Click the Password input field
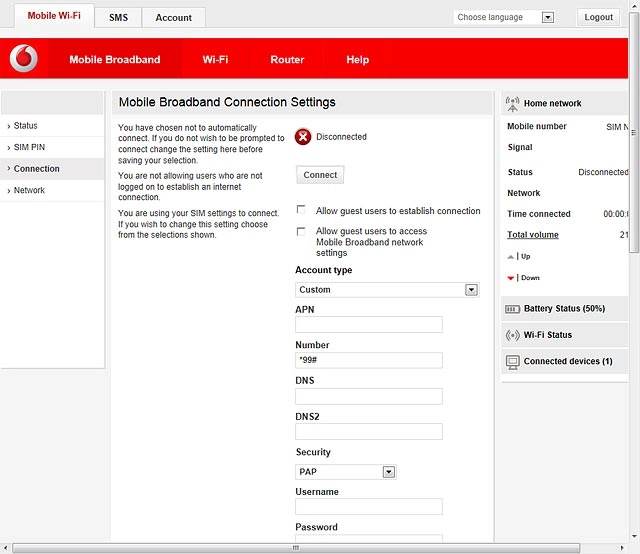This screenshot has width=640, height=554. pos(369,538)
